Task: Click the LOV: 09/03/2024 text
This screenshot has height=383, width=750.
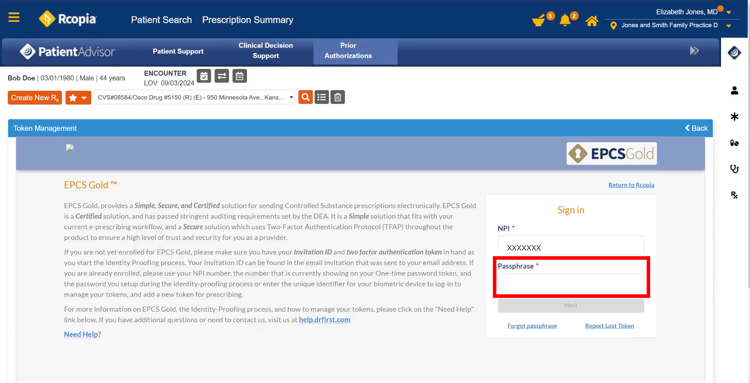Action: pos(169,83)
